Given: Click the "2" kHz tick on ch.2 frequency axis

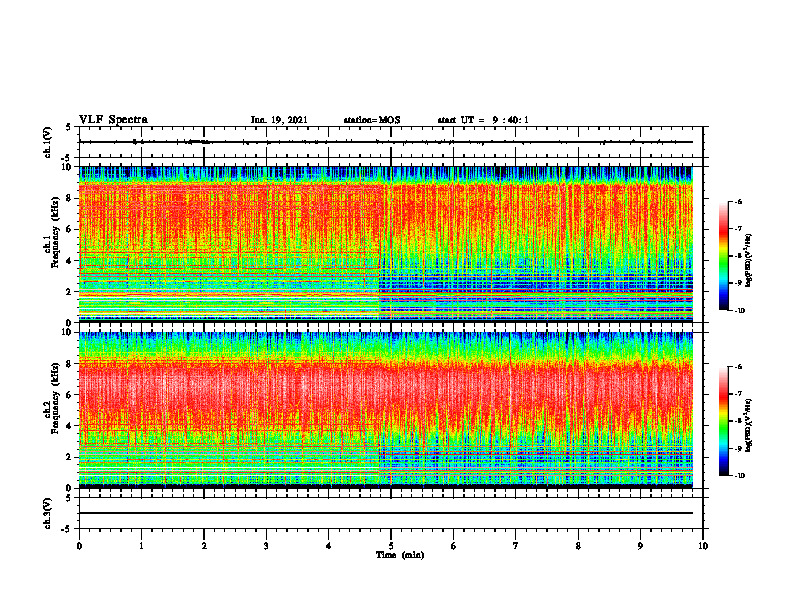Looking at the screenshot, I should tap(70, 457).
